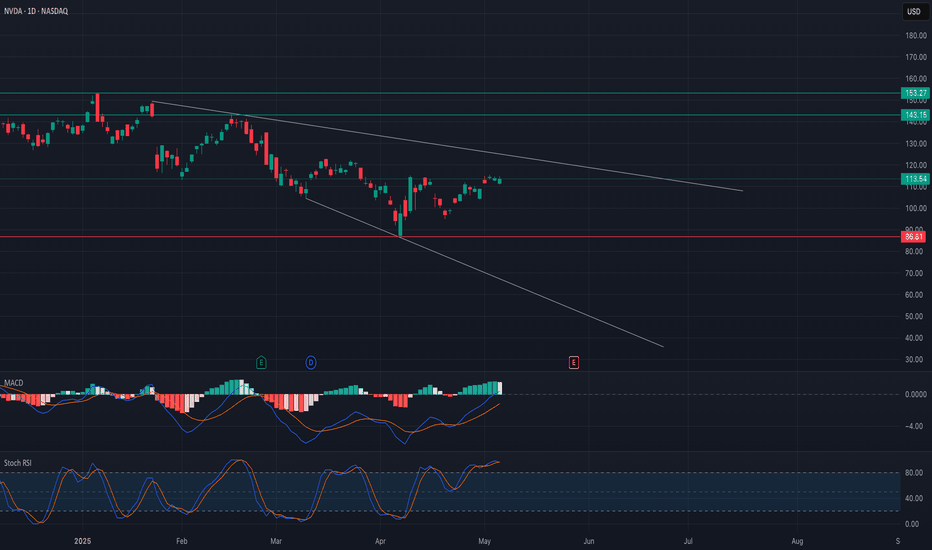The image size is (932, 550).
Task: Click the 130.00 price axis label
Action: 916,143
